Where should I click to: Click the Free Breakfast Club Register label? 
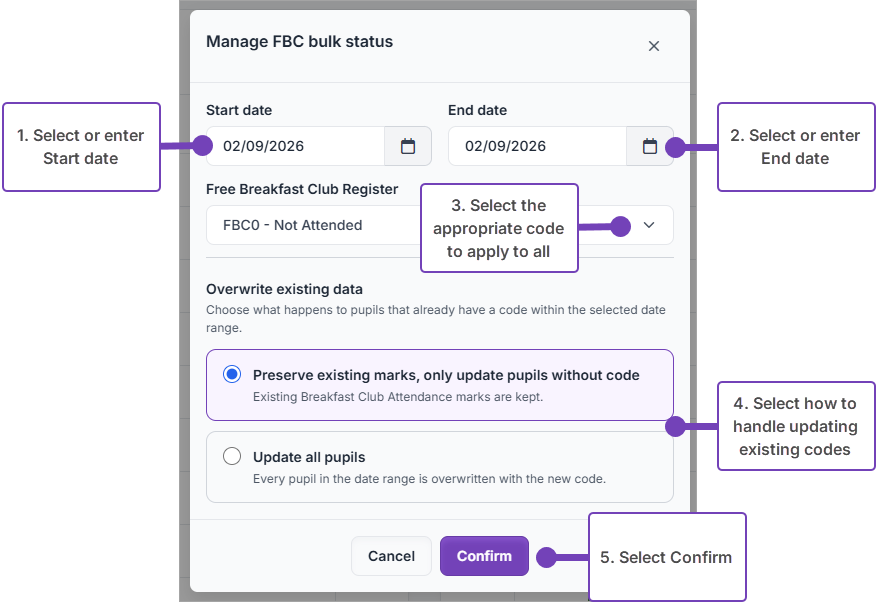pyautogui.click(x=302, y=189)
